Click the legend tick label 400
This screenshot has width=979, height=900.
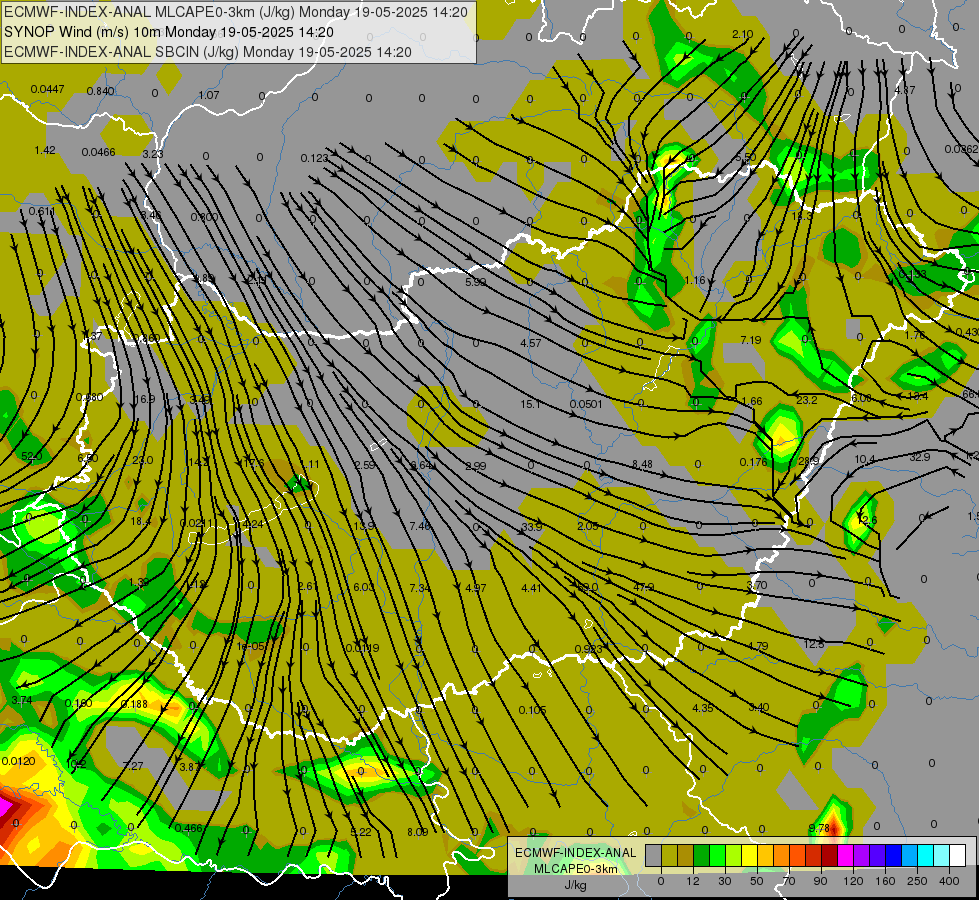point(949,881)
